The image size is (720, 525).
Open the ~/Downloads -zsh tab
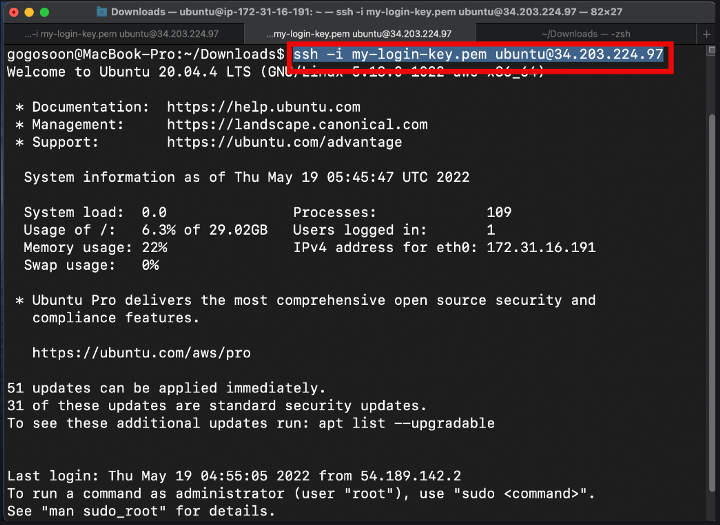pyautogui.click(x=585, y=34)
